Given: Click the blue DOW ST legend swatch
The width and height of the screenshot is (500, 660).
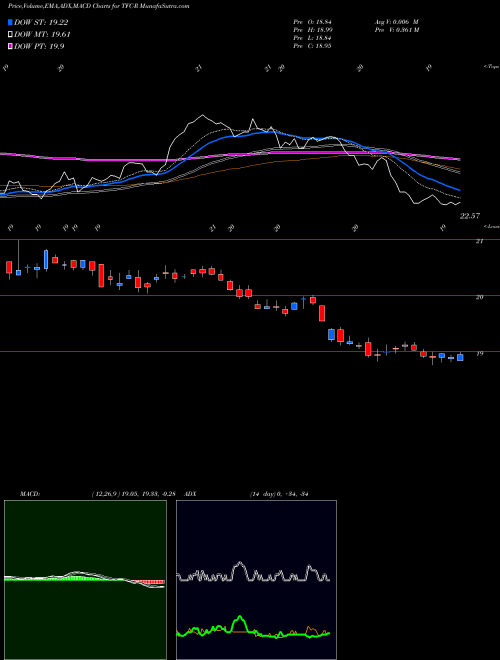Looking at the screenshot, I should pyautogui.click(x=10, y=22).
